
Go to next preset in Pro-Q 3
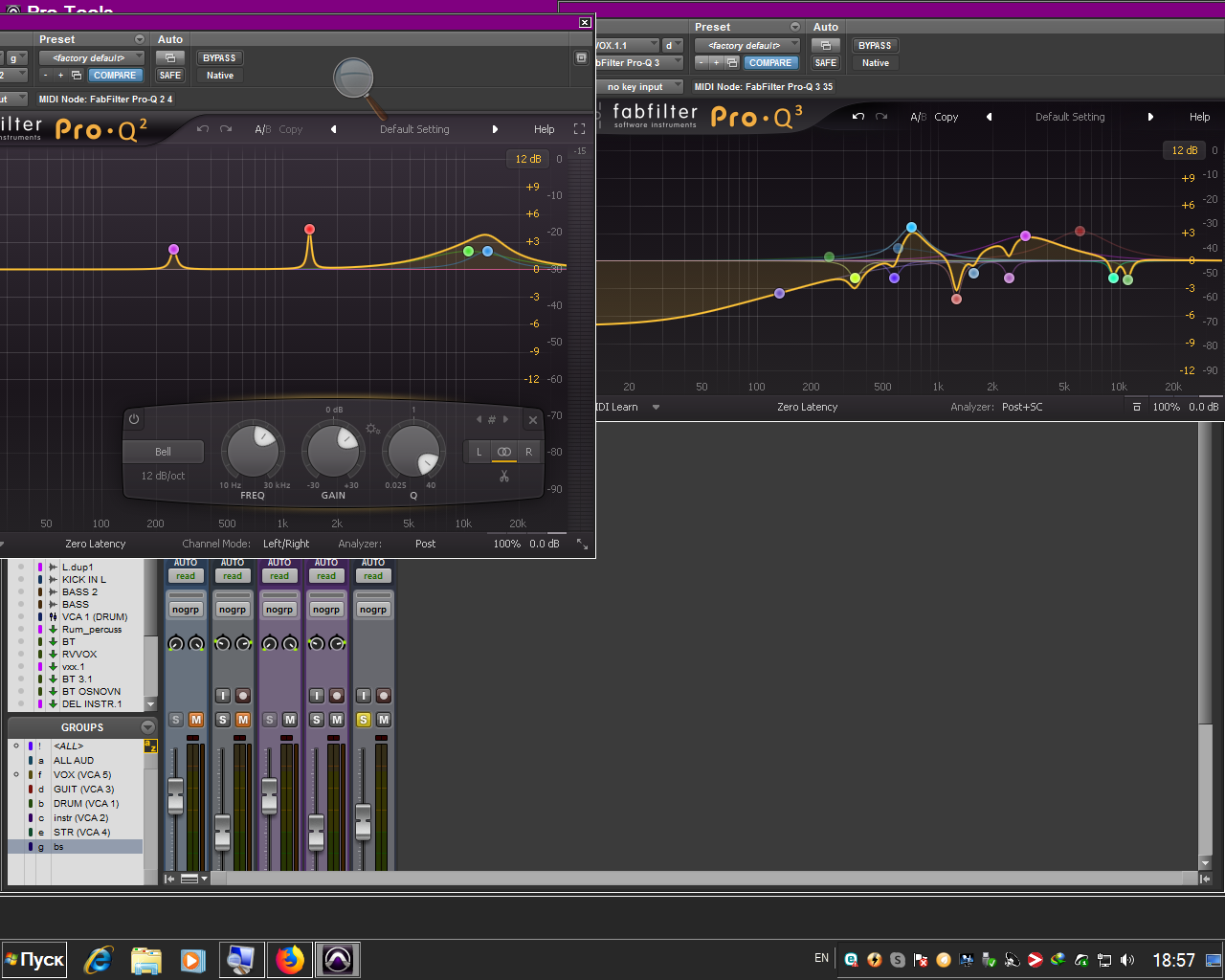[1150, 117]
